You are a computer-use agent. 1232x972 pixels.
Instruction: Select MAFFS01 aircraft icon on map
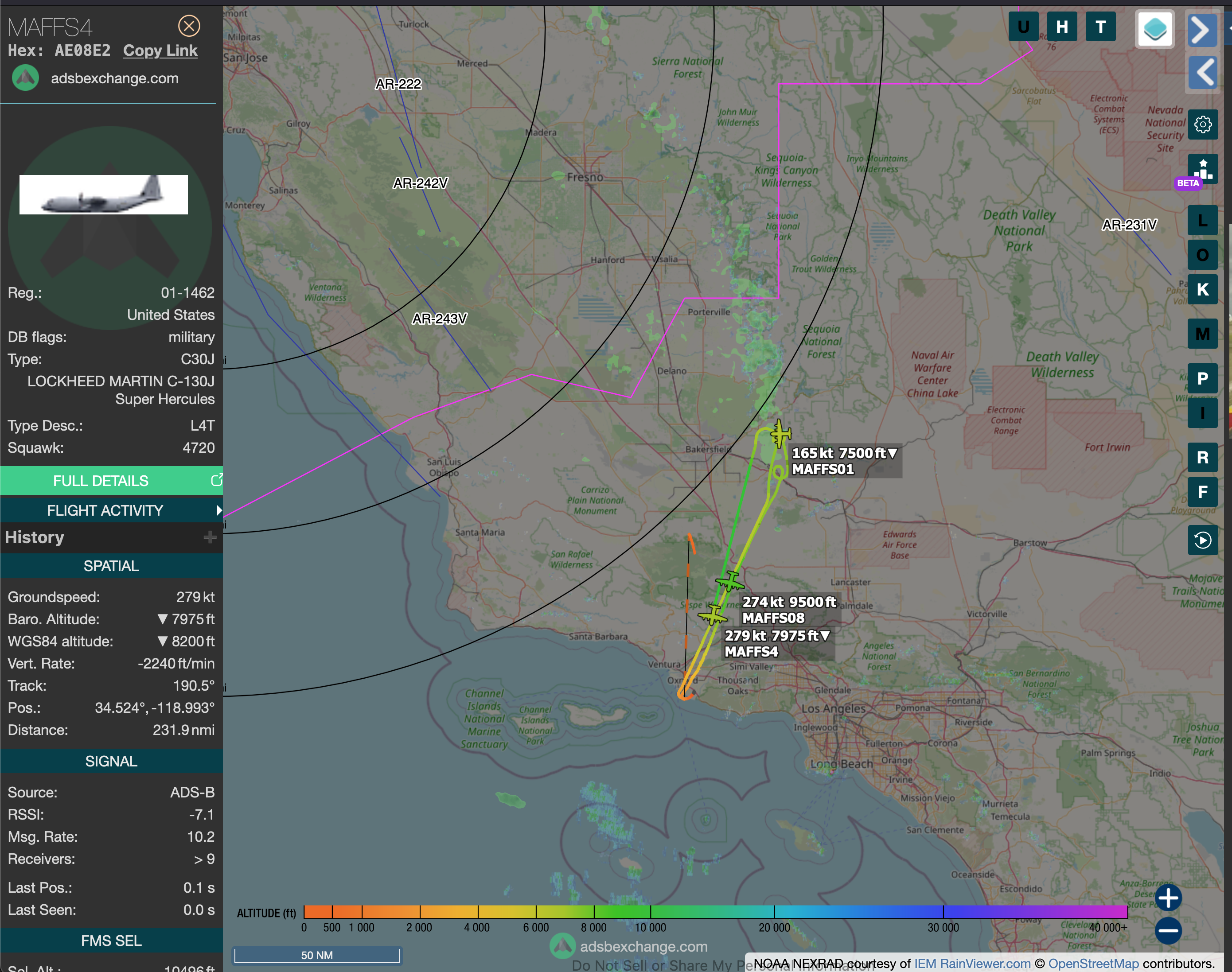pos(780,434)
